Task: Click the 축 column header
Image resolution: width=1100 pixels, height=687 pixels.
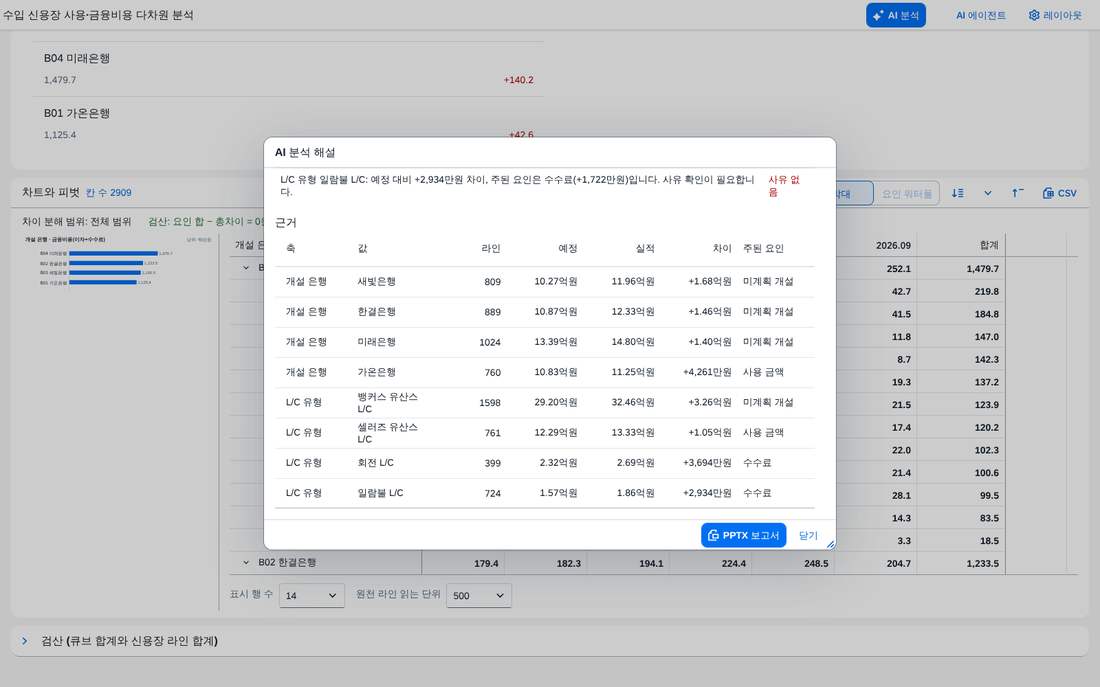Action: click(x=290, y=248)
